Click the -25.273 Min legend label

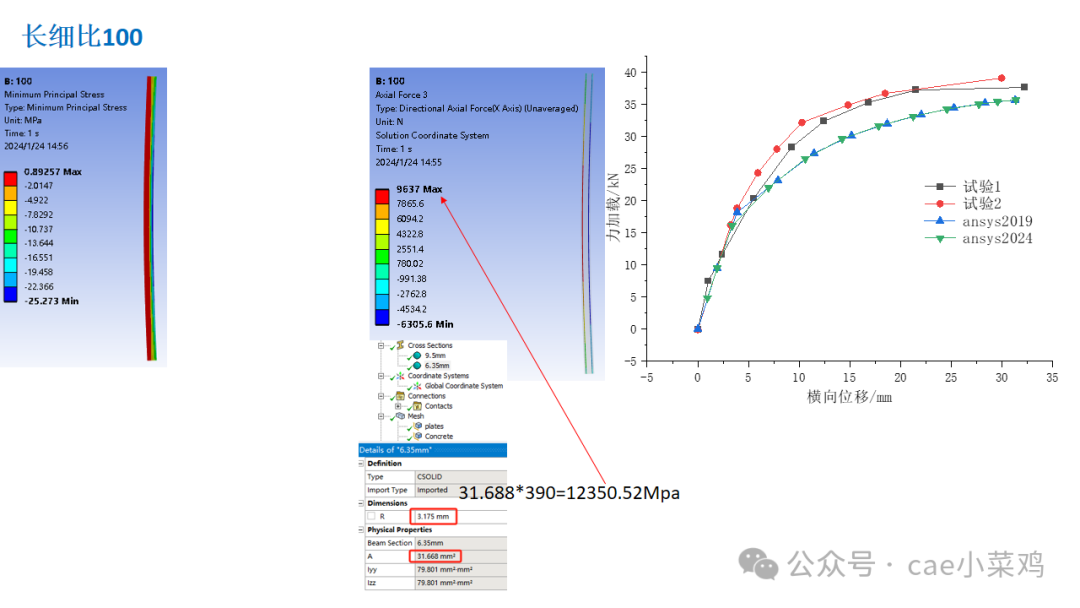(52, 301)
